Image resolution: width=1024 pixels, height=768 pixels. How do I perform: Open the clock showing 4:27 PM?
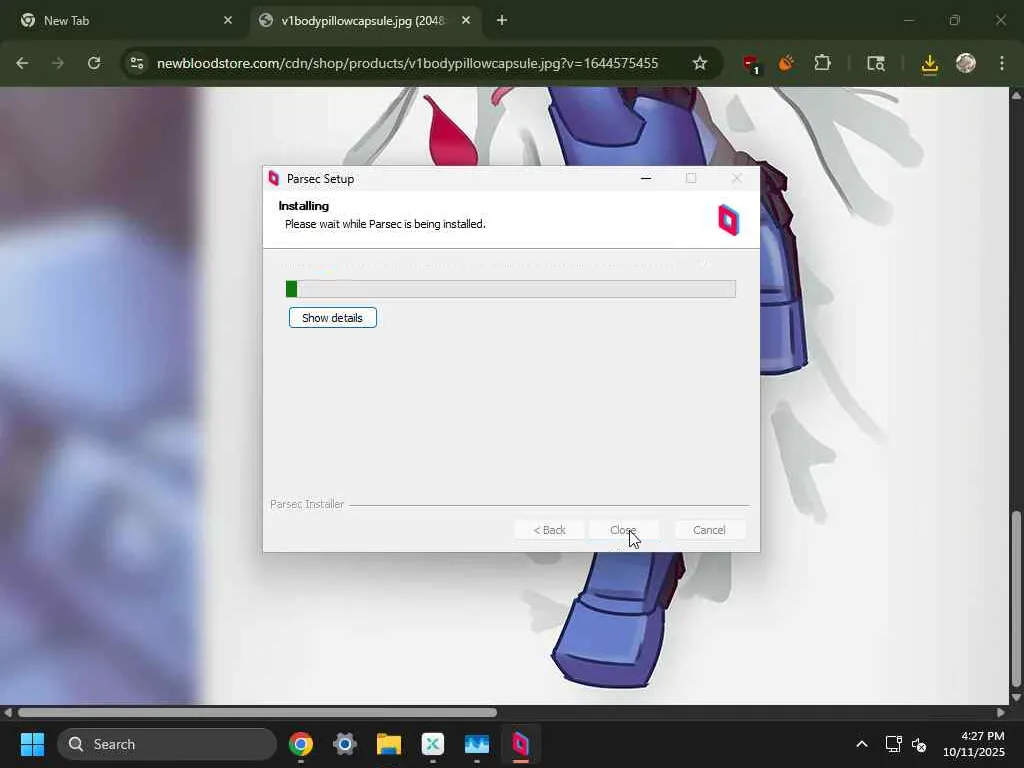973,744
